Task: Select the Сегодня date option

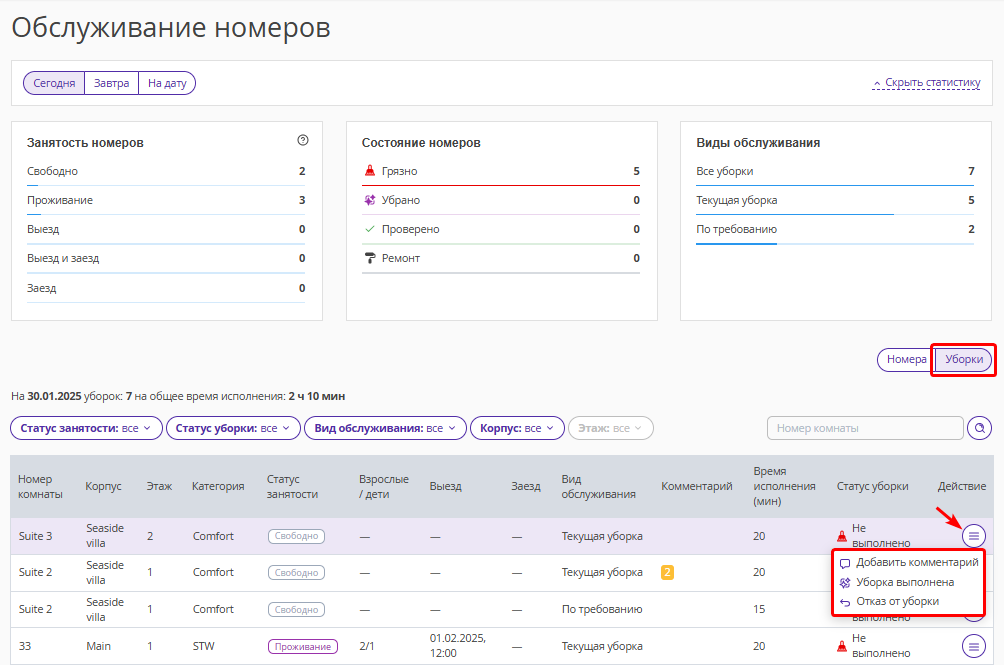Action: [x=54, y=83]
